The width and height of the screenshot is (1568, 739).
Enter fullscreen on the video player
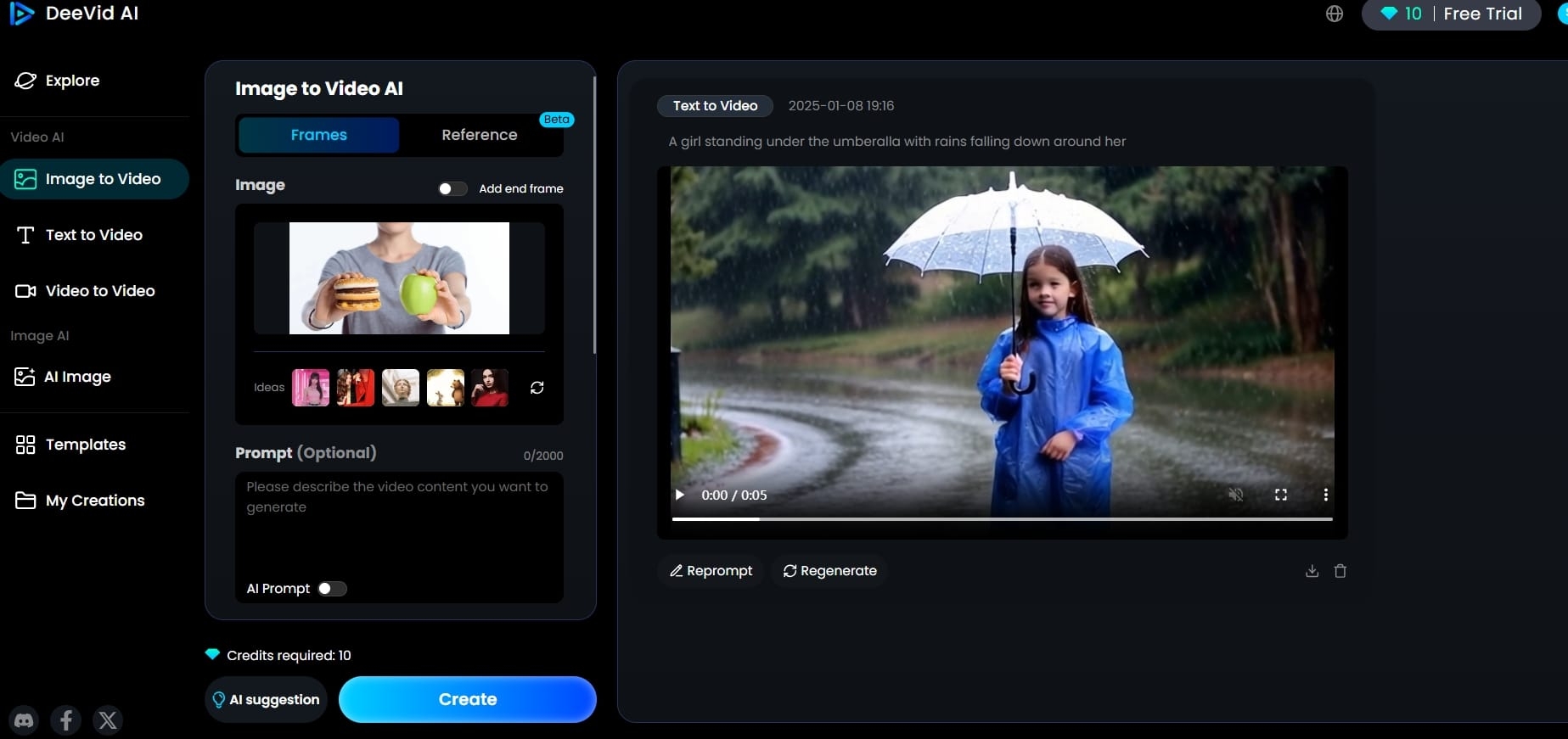tap(1281, 495)
